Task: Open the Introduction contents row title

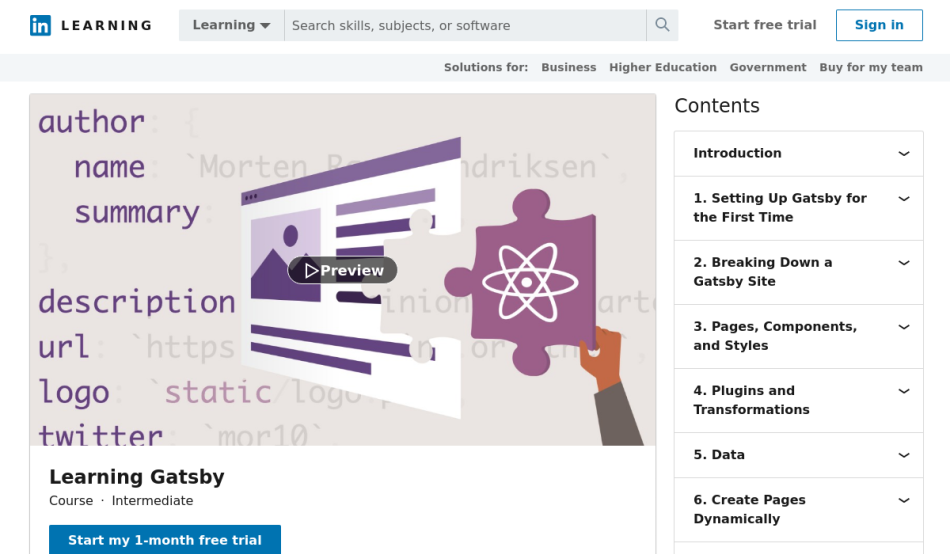Action: click(737, 153)
